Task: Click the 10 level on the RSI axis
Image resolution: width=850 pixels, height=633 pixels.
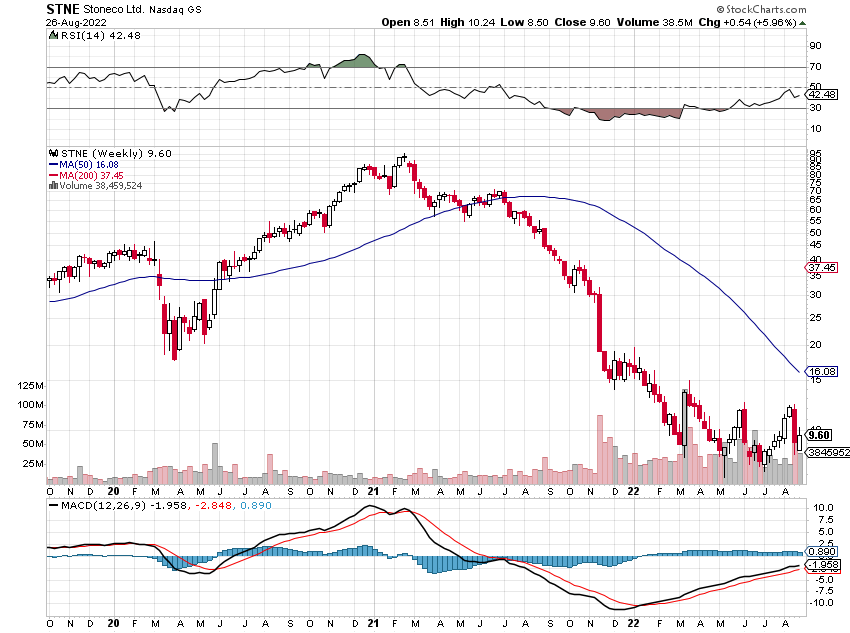Action: [815, 129]
